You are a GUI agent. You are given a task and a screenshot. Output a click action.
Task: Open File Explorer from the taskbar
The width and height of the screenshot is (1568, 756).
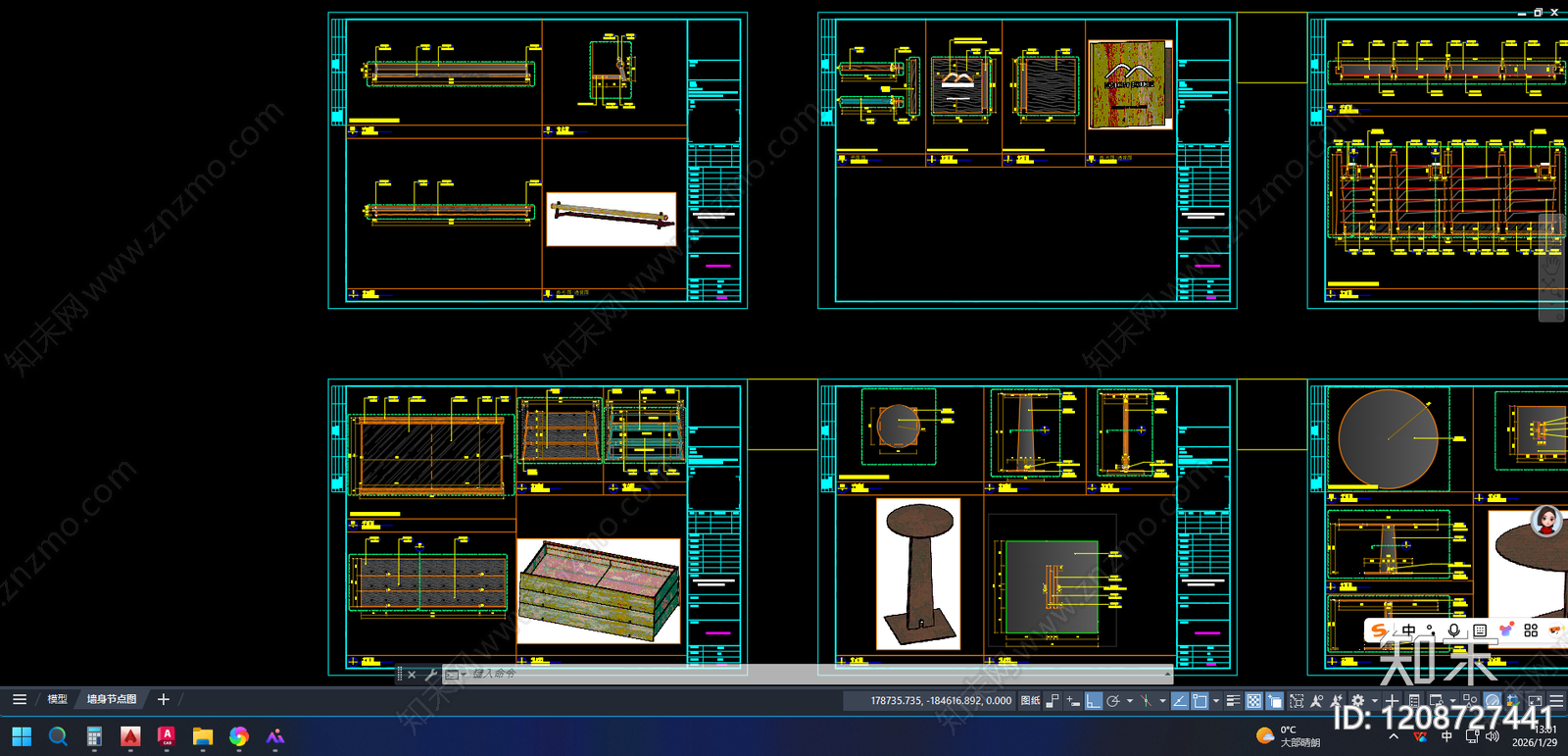click(203, 736)
